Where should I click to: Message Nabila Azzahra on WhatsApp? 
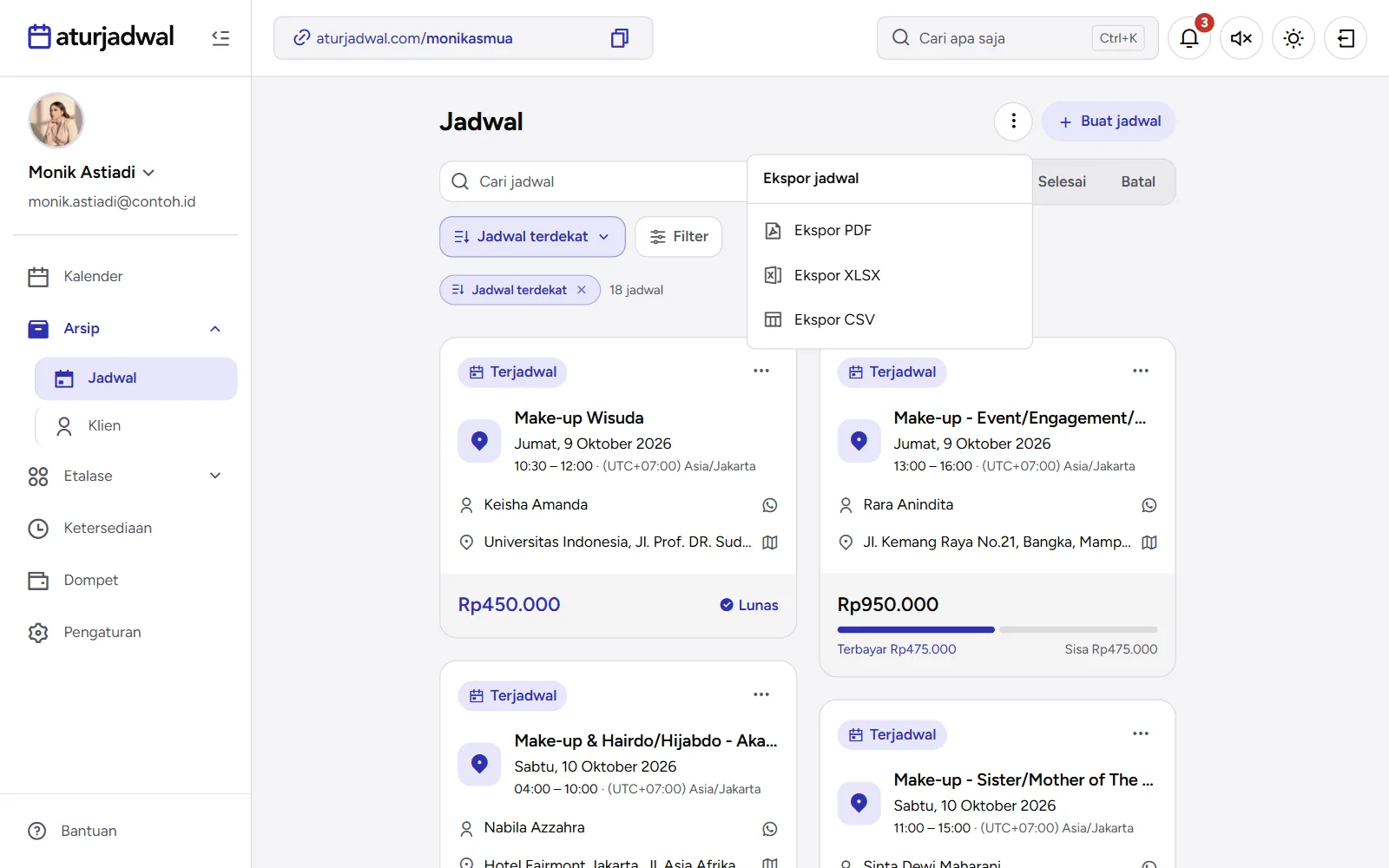[770, 830]
